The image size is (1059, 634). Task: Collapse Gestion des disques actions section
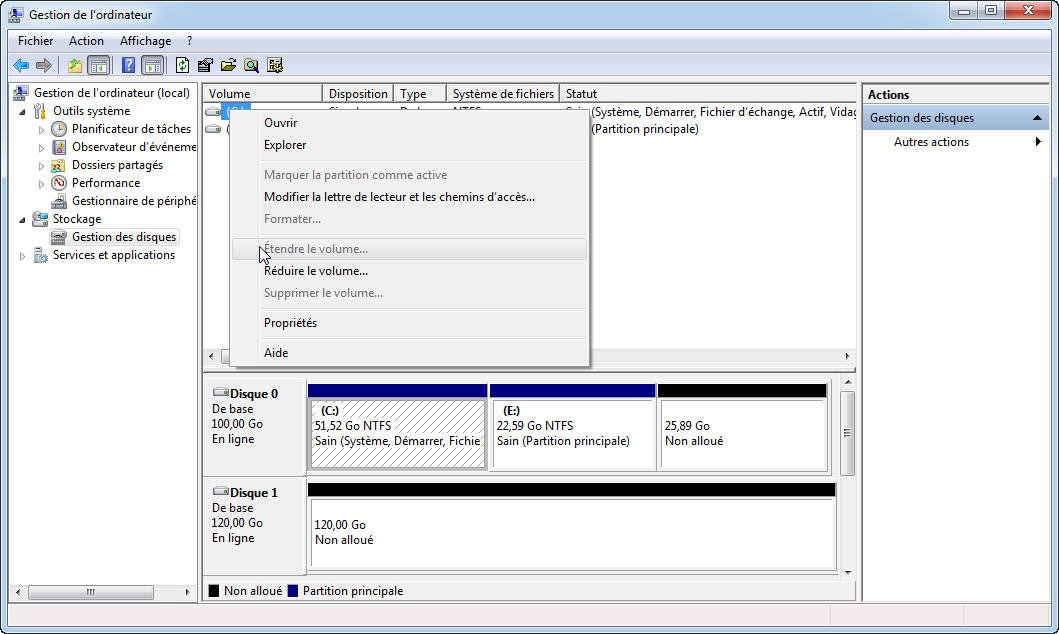[1037, 118]
